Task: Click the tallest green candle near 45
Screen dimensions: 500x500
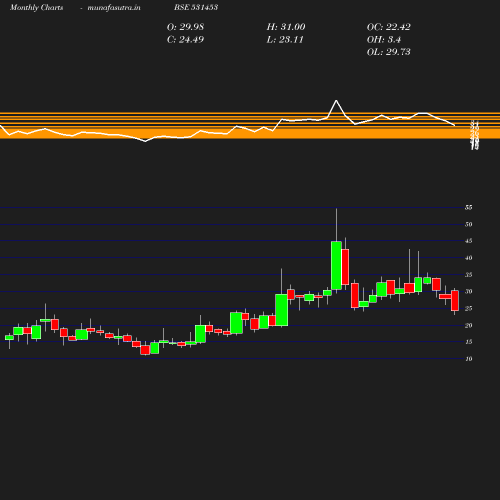Action: click(336, 265)
